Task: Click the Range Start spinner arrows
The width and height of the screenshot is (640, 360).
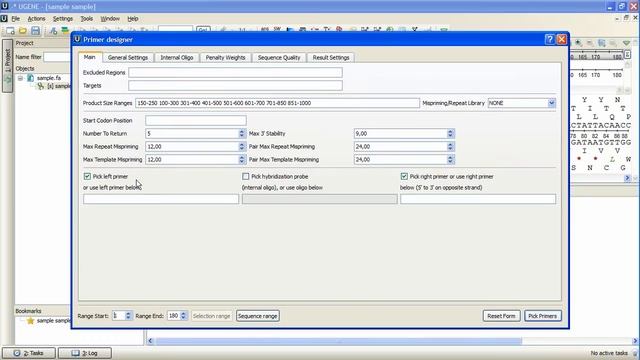Action: click(x=128, y=316)
